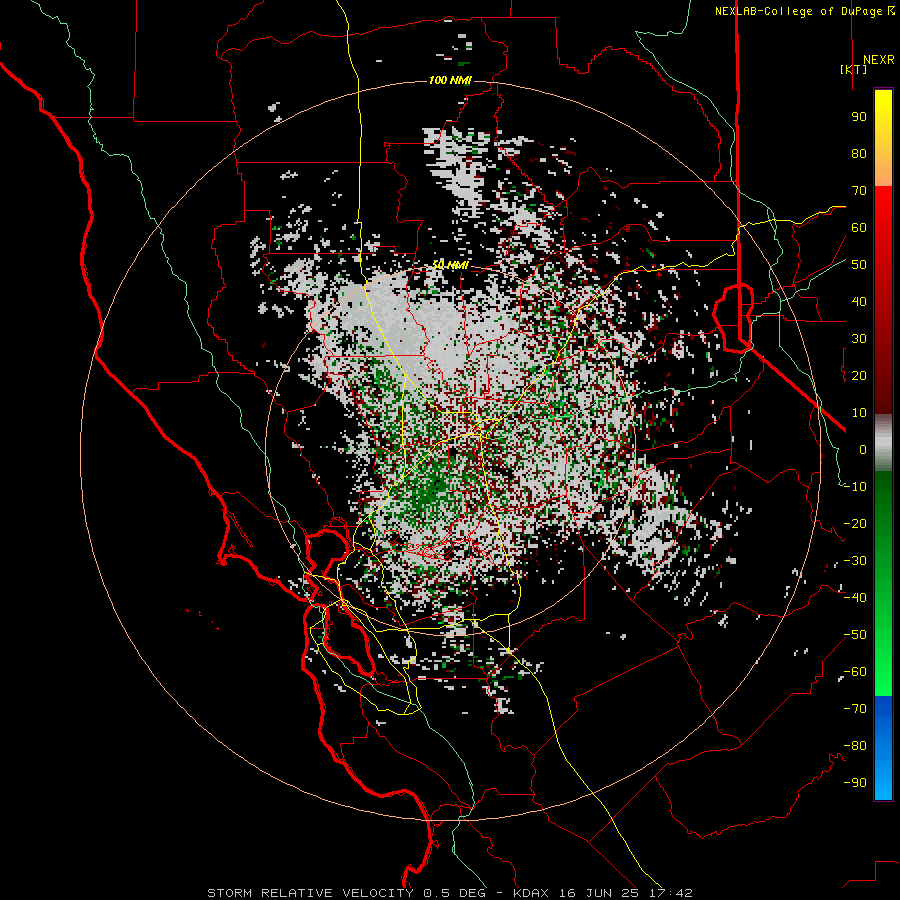Click the 70 value on velocity scale
900x900 pixels.
[x=859, y=191]
